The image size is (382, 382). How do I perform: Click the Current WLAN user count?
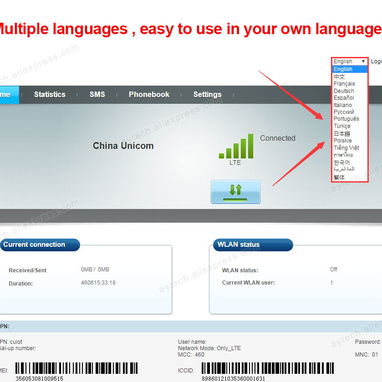click(x=331, y=283)
